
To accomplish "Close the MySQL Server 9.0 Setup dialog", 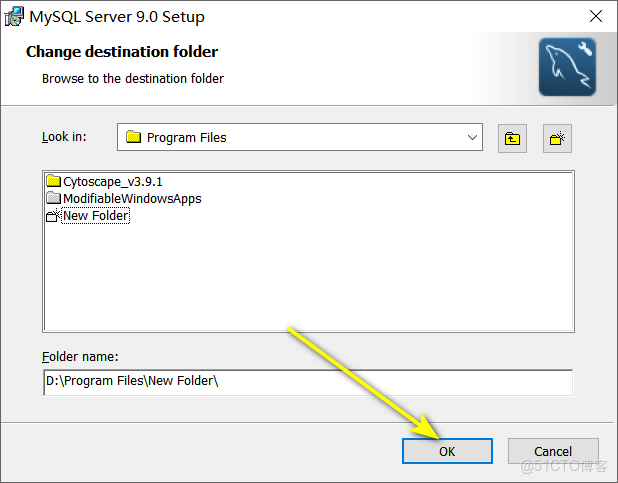I will pos(596,16).
